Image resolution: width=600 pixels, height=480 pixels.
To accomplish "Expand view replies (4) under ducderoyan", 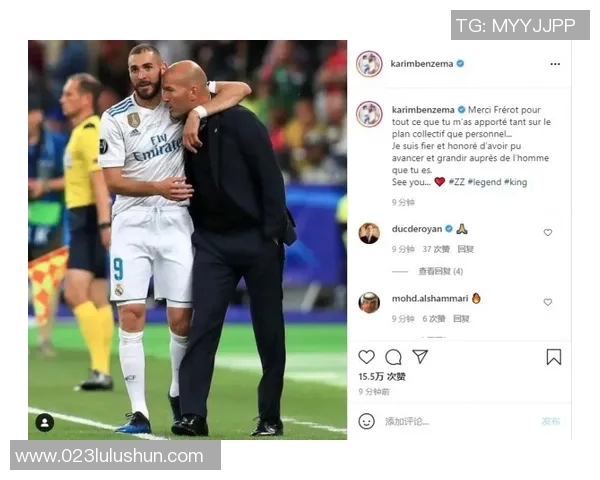I will pos(440,271).
